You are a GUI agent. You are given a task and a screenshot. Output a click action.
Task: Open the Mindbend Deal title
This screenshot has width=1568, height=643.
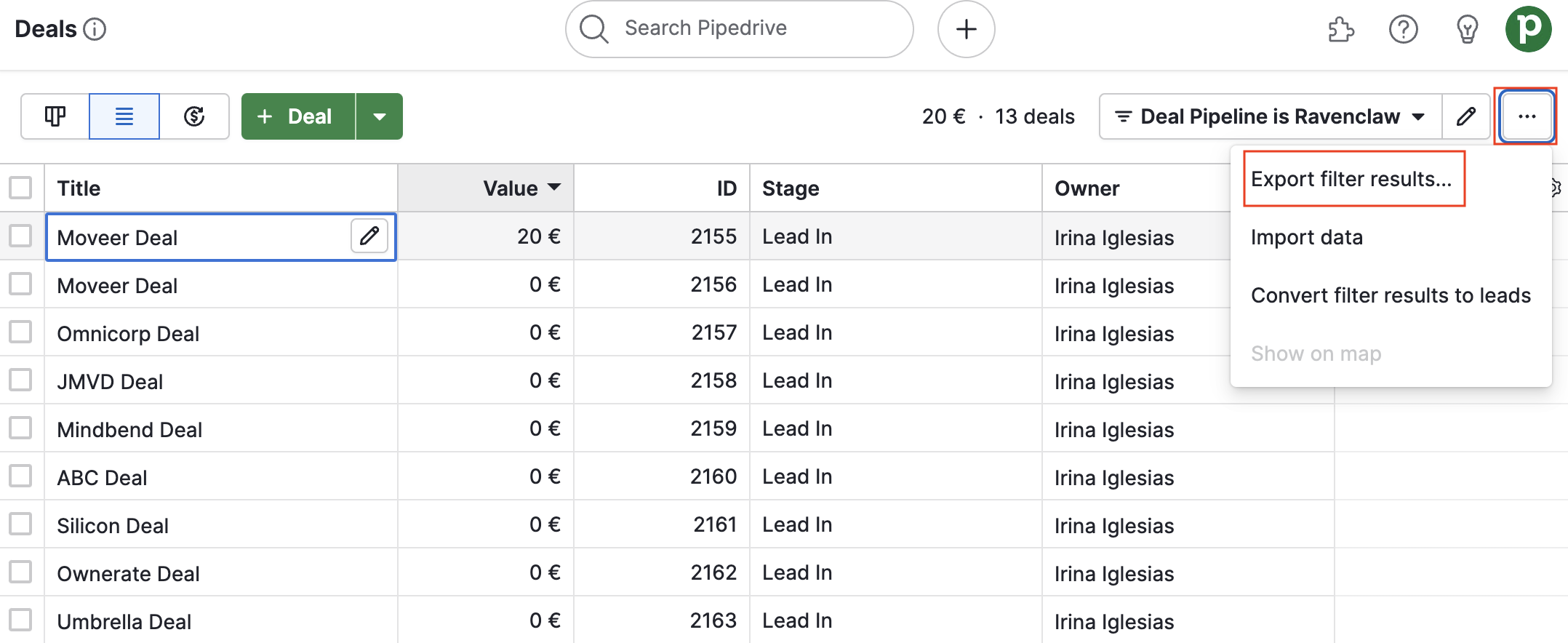tap(129, 430)
